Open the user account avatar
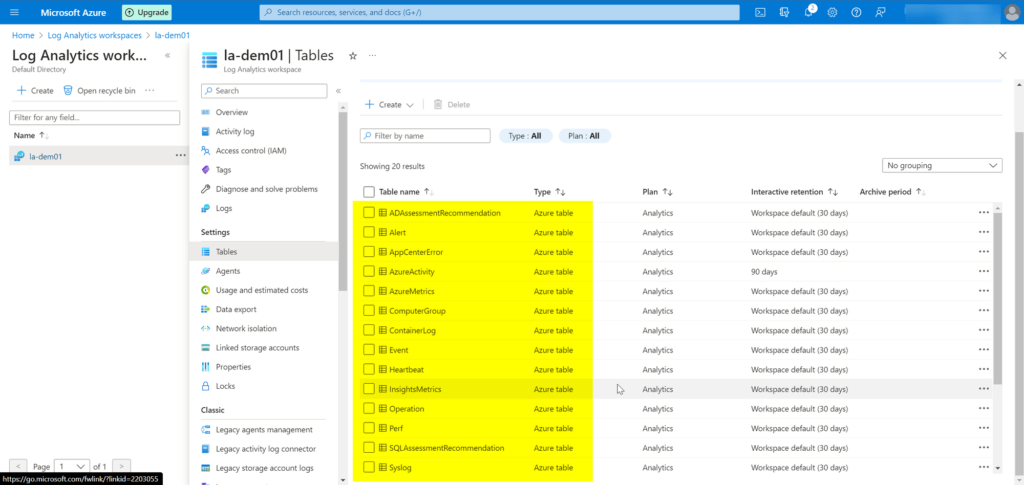1024x485 pixels. pos(1010,12)
